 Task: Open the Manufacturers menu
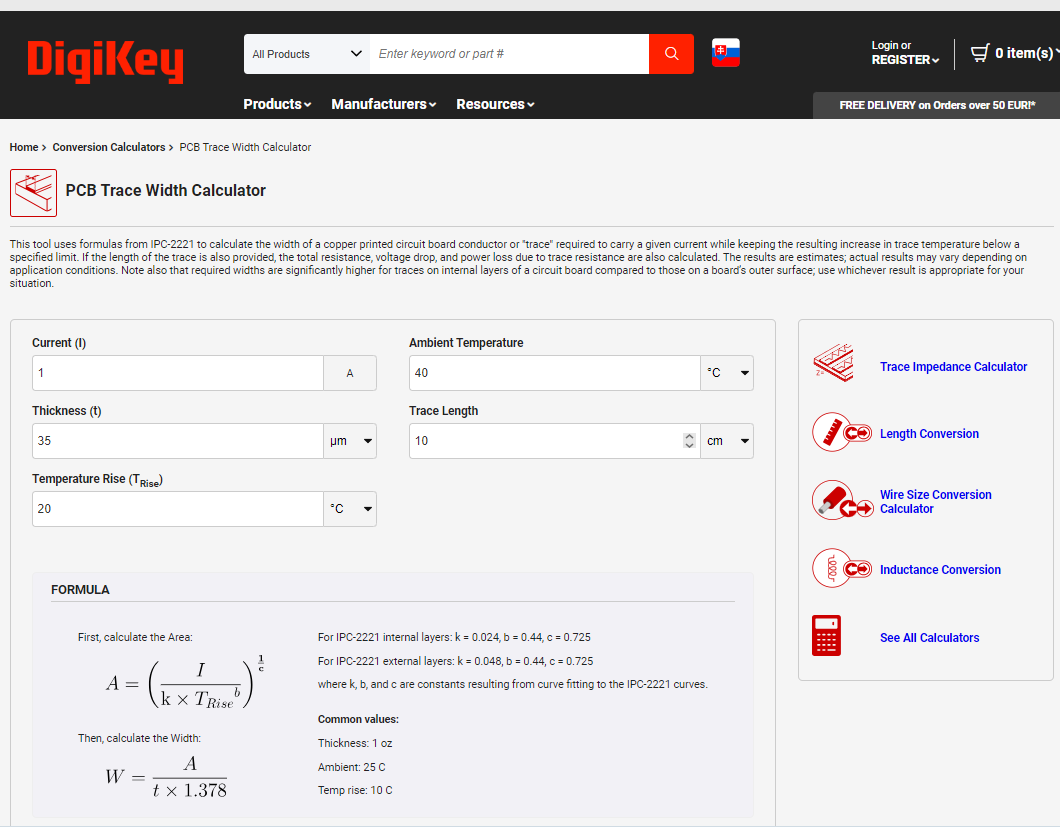pyautogui.click(x=383, y=104)
